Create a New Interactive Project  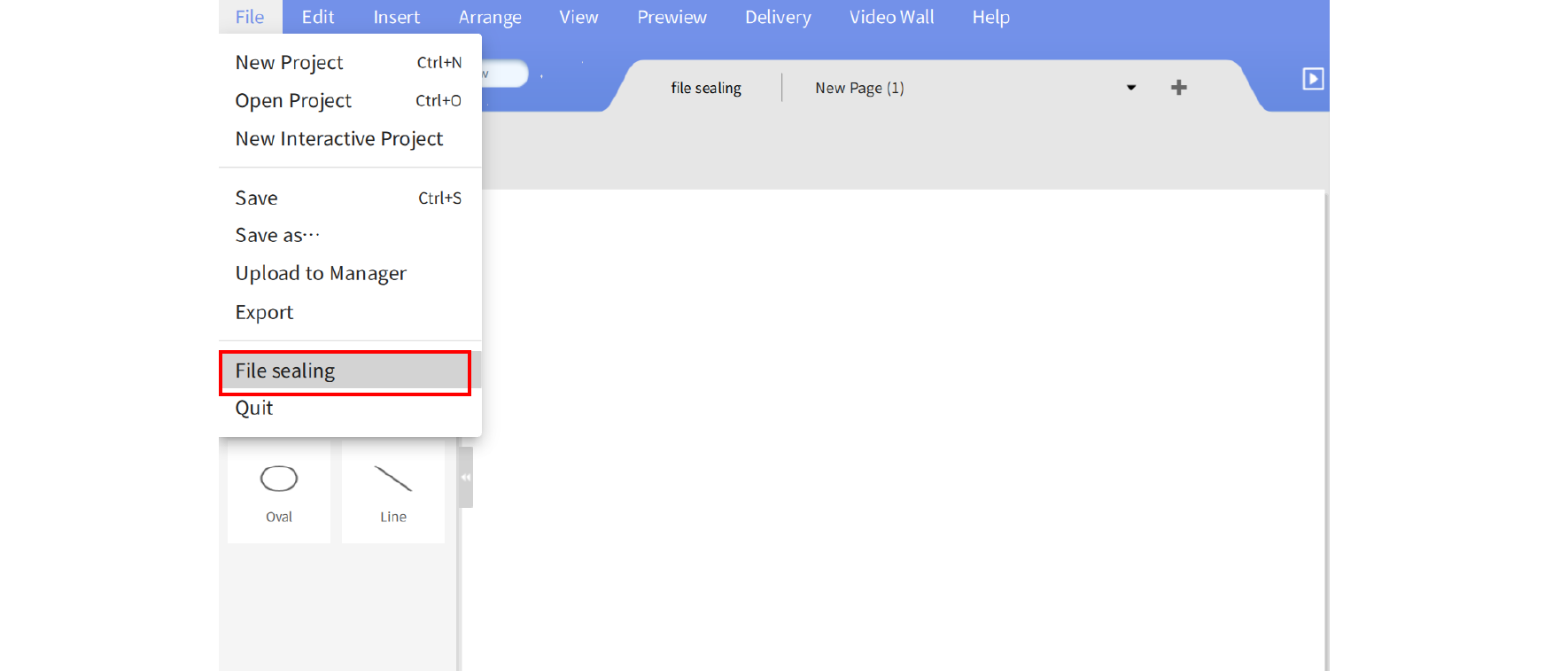338,139
